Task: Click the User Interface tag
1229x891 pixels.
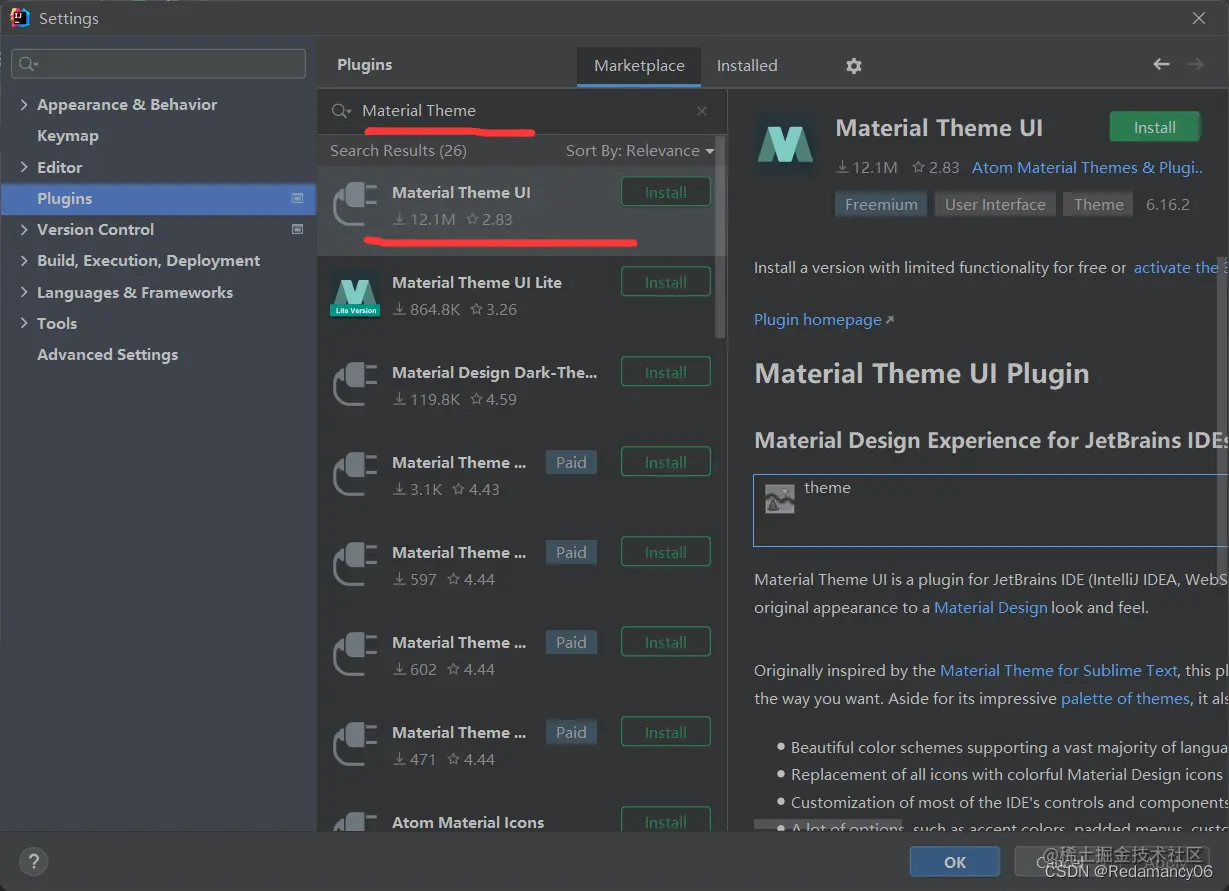Action: (995, 204)
